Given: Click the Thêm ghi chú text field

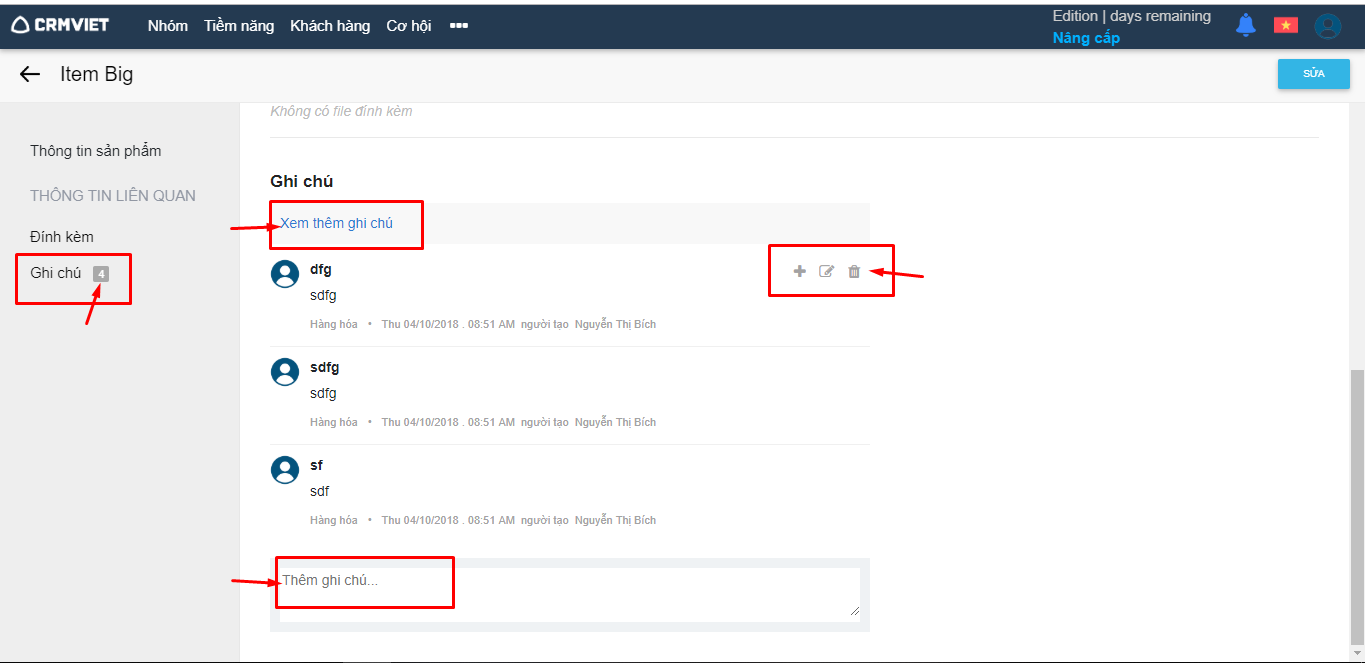Looking at the screenshot, I should [569, 593].
